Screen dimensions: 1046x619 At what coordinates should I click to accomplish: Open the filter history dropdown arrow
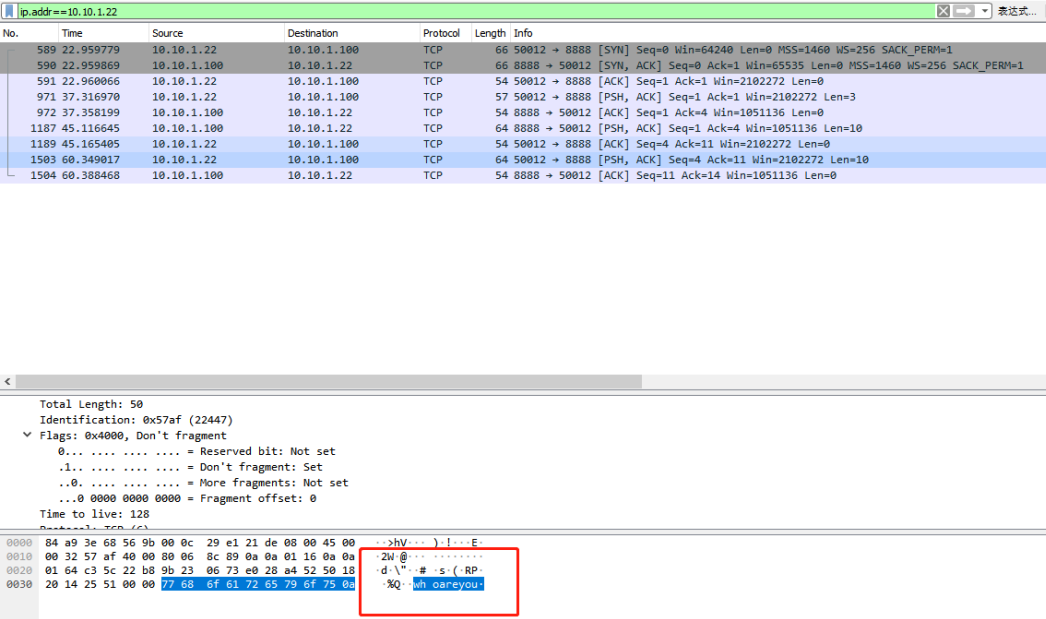985,11
